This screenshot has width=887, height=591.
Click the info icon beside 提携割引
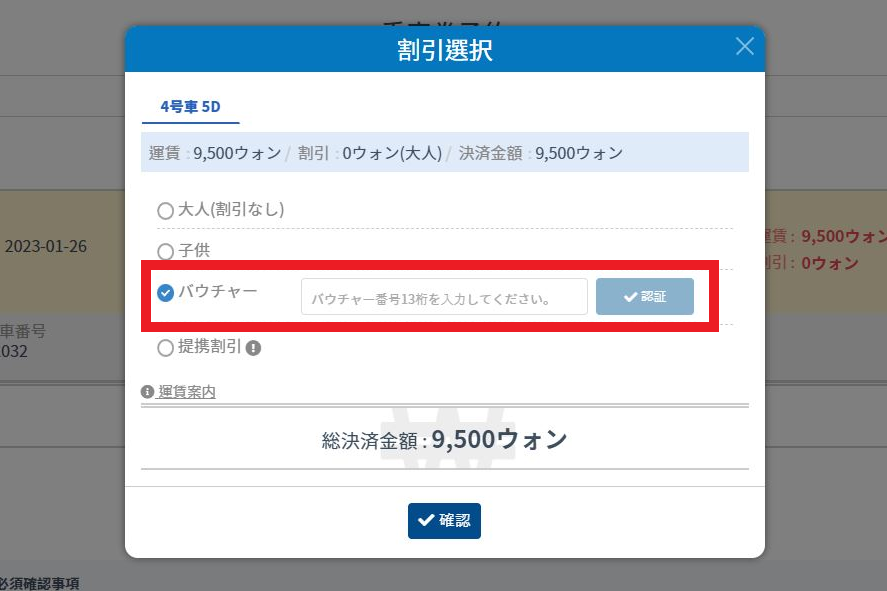253,348
